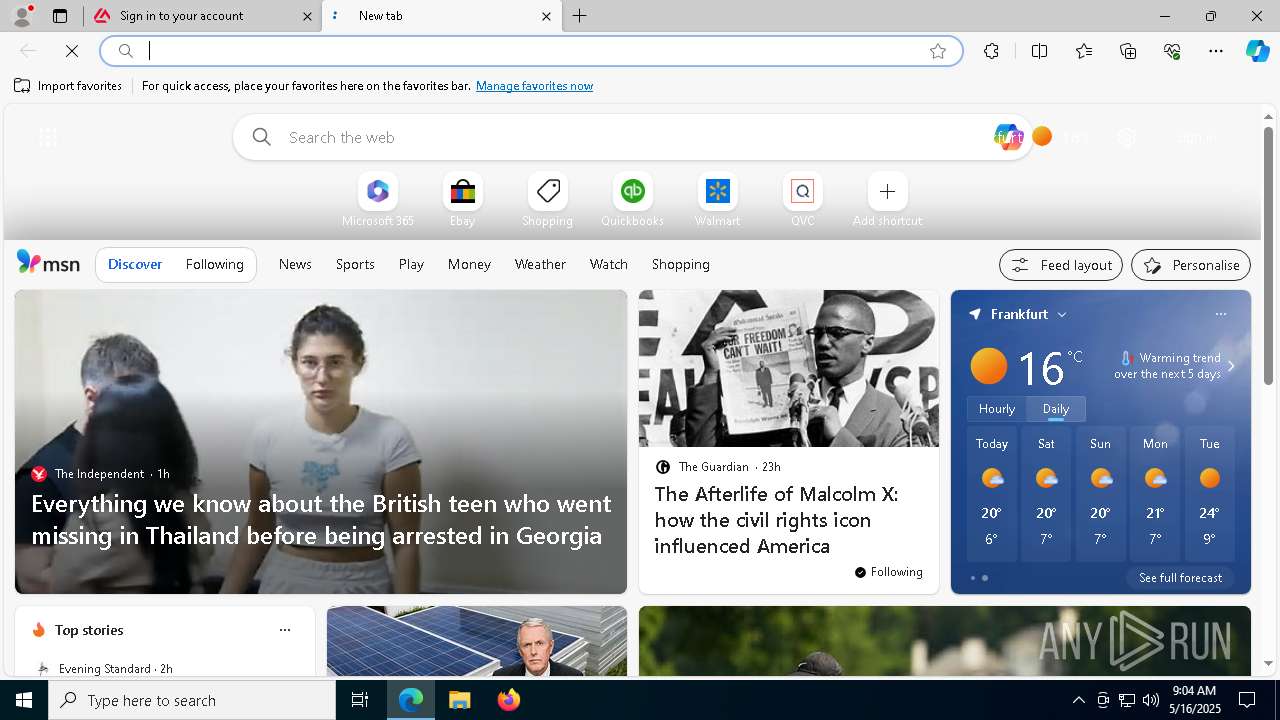Launch Copilot from the toolbar

point(1257,51)
